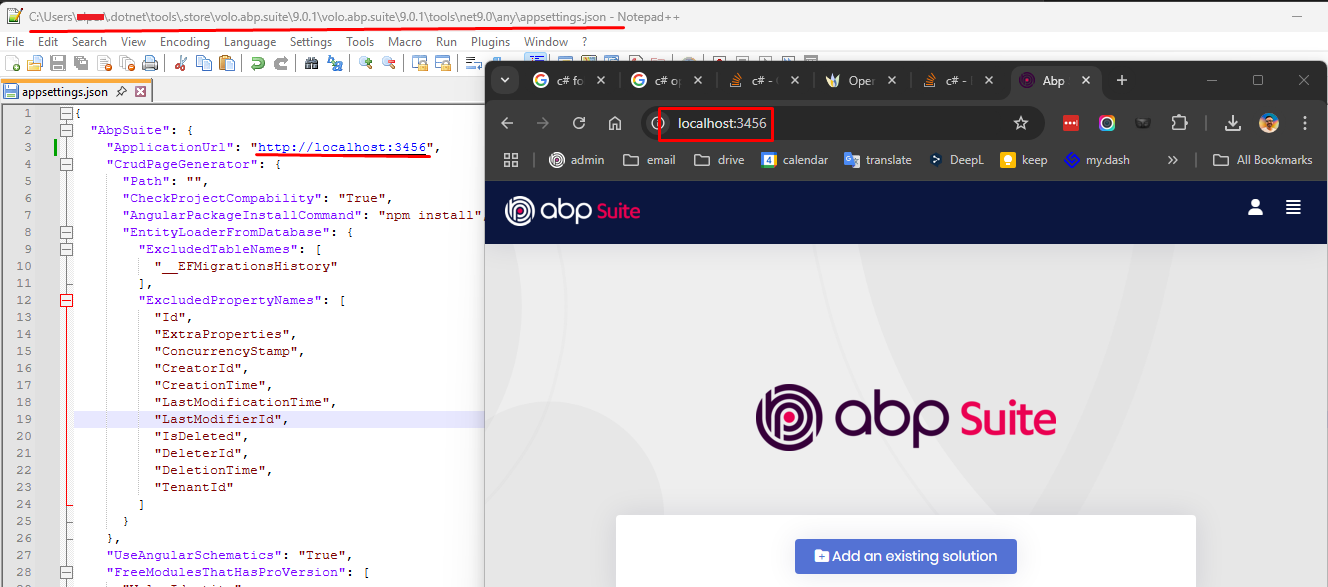Image resolution: width=1328 pixels, height=587 pixels.
Task: Open the Chrome three-dot menu
Action: click(1305, 123)
